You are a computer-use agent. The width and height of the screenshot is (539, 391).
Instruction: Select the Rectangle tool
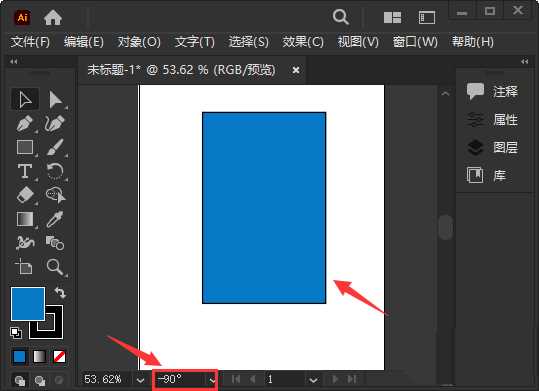click(x=25, y=147)
